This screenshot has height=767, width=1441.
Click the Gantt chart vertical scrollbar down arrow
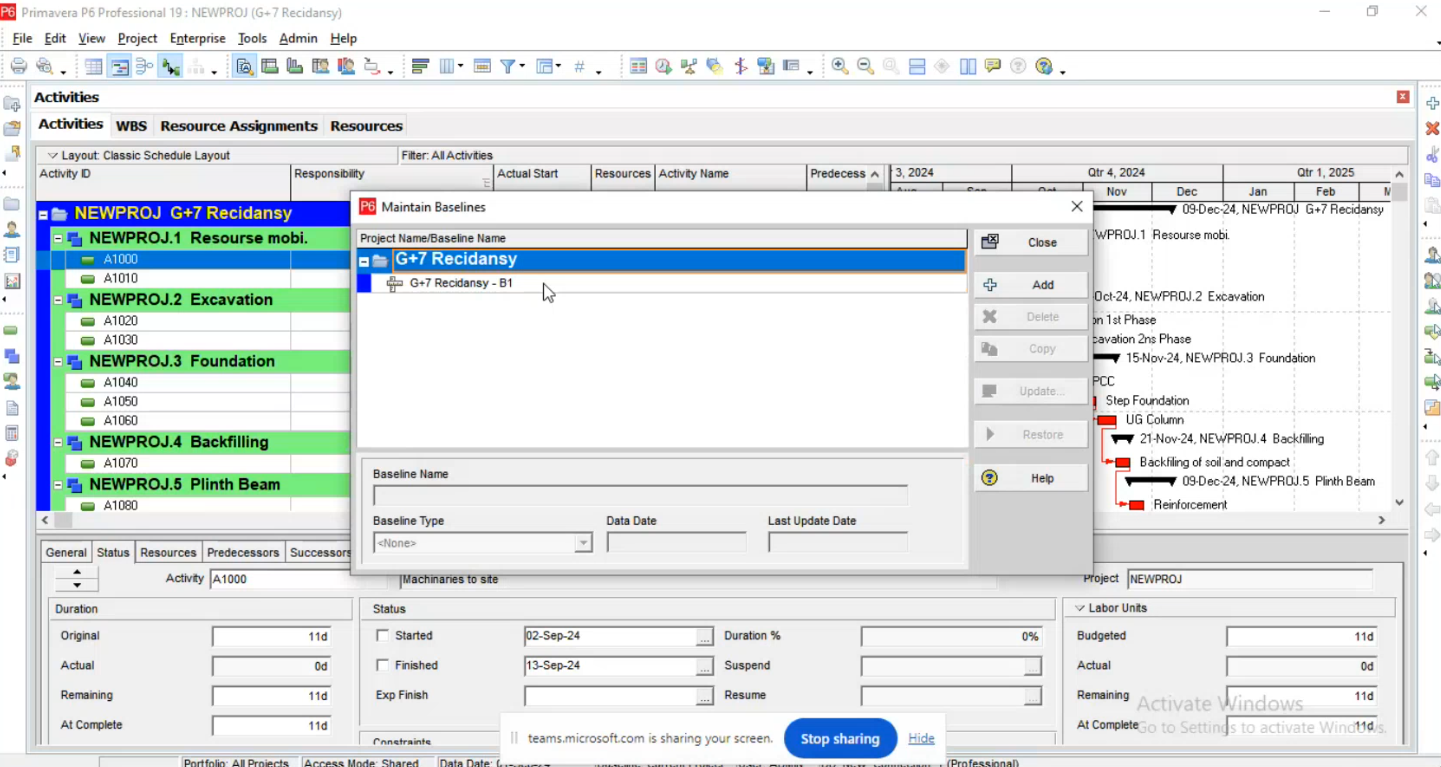coord(1399,503)
